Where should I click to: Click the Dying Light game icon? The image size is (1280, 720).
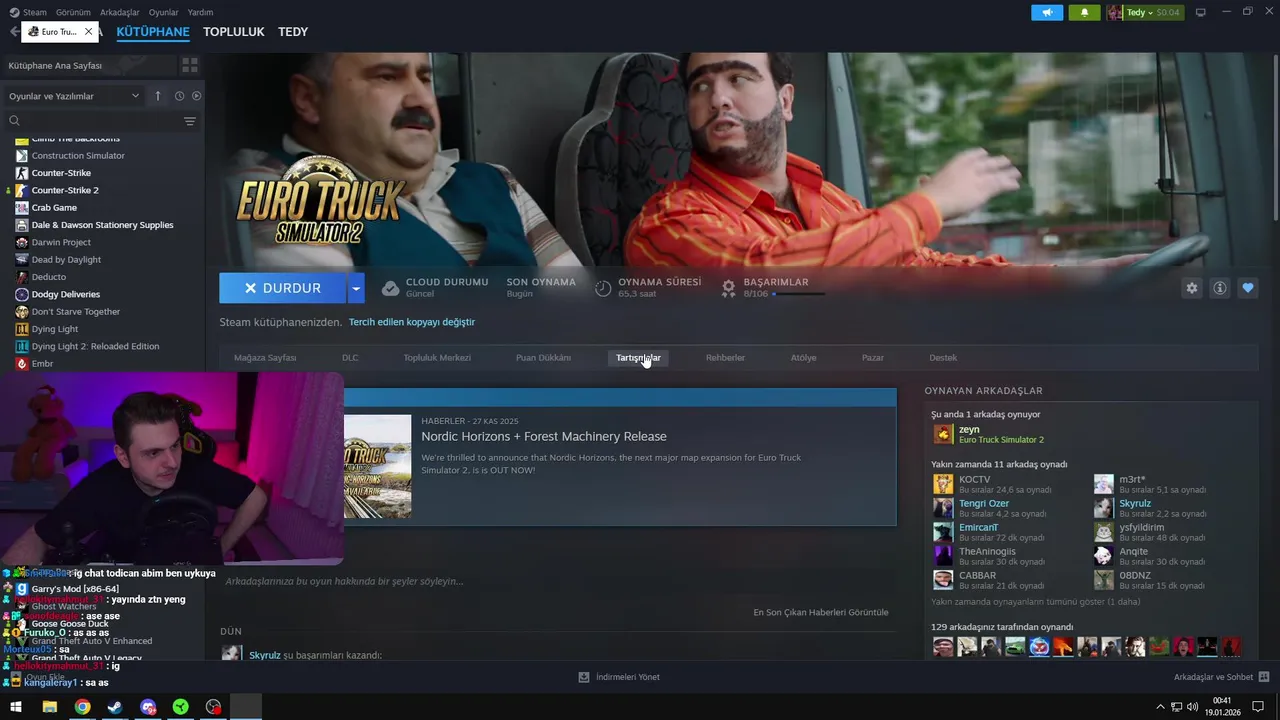click(22, 329)
